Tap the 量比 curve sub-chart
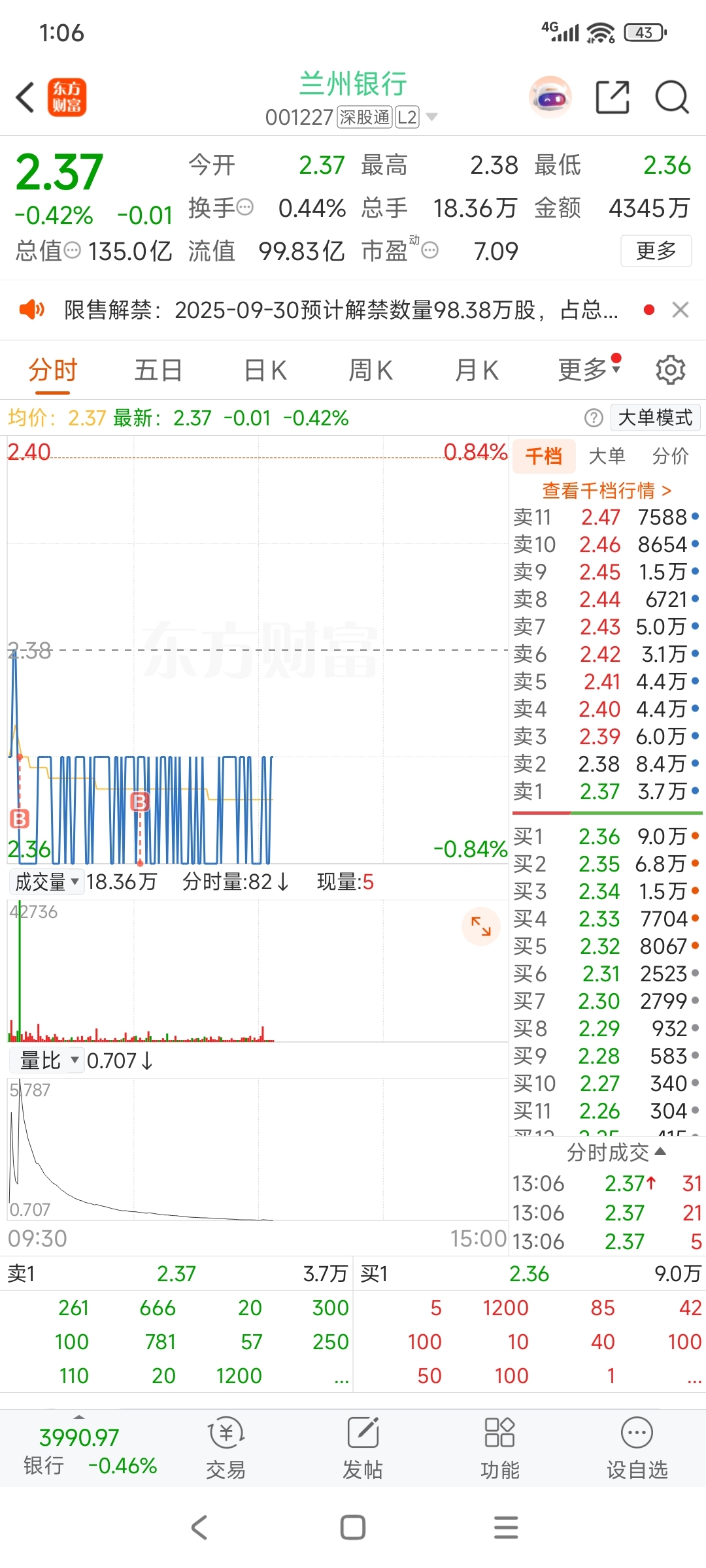Screen dimensions: 706x1568 pyautogui.click(x=258, y=1149)
